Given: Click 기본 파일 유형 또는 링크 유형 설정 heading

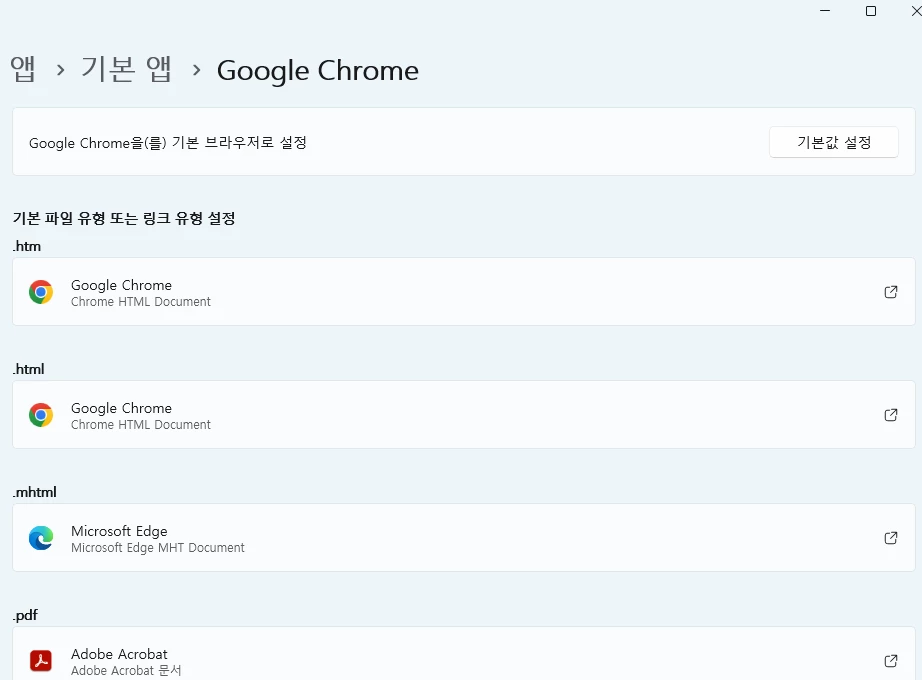Looking at the screenshot, I should pos(124,218).
